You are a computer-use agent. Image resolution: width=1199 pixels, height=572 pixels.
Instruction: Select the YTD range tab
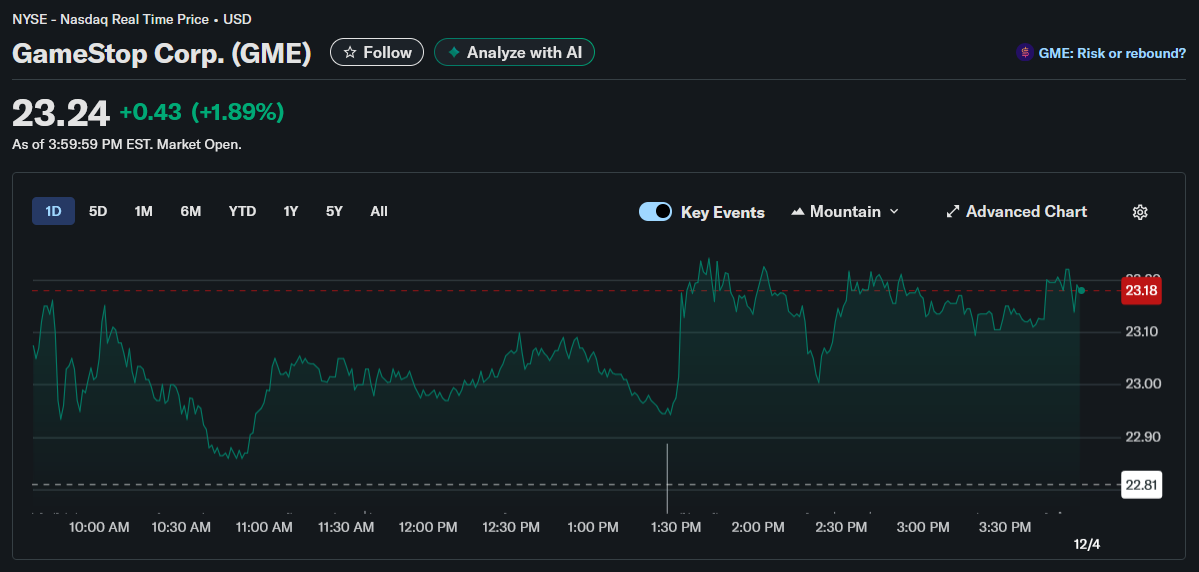(x=242, y=211)
